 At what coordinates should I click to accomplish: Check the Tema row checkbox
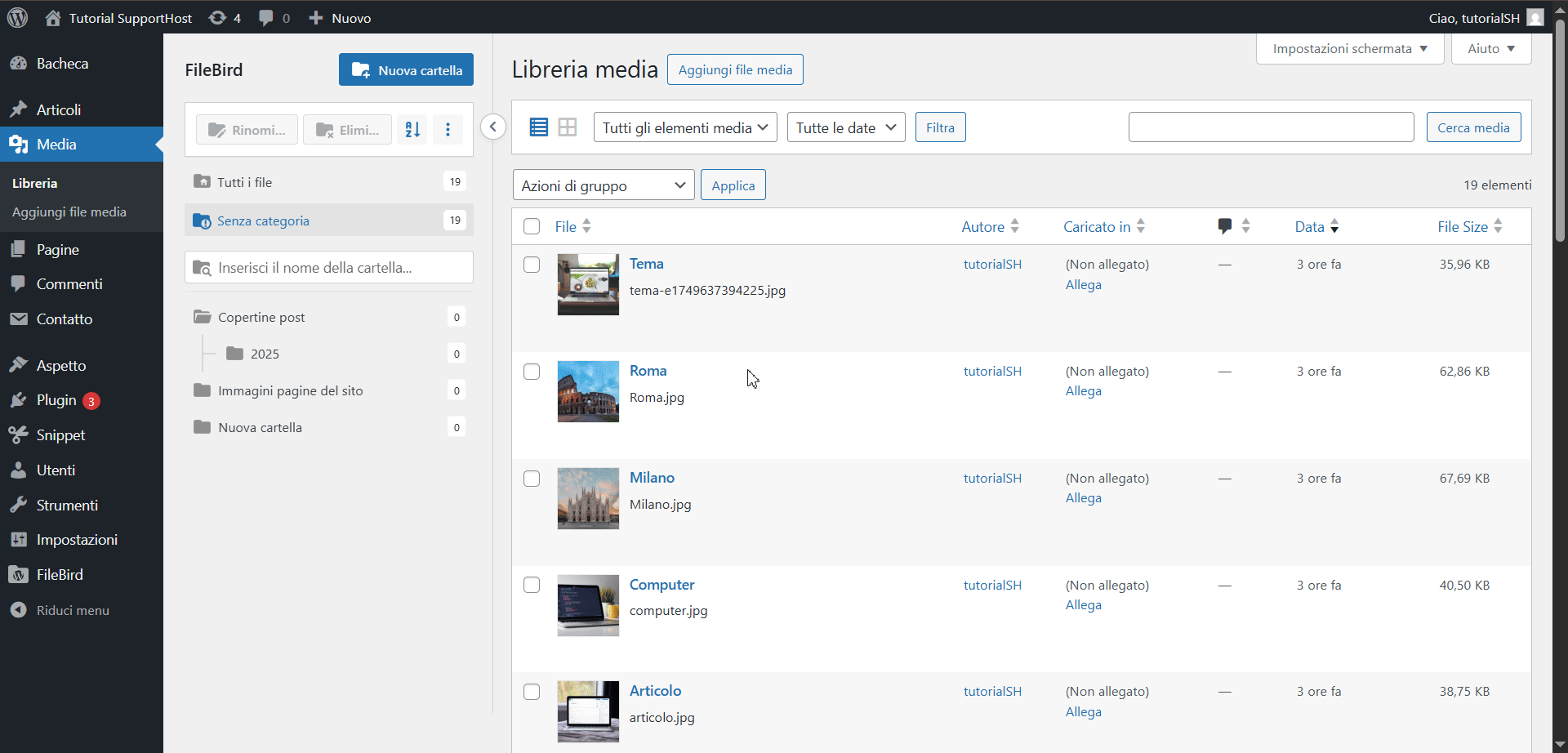click(532, 265)
